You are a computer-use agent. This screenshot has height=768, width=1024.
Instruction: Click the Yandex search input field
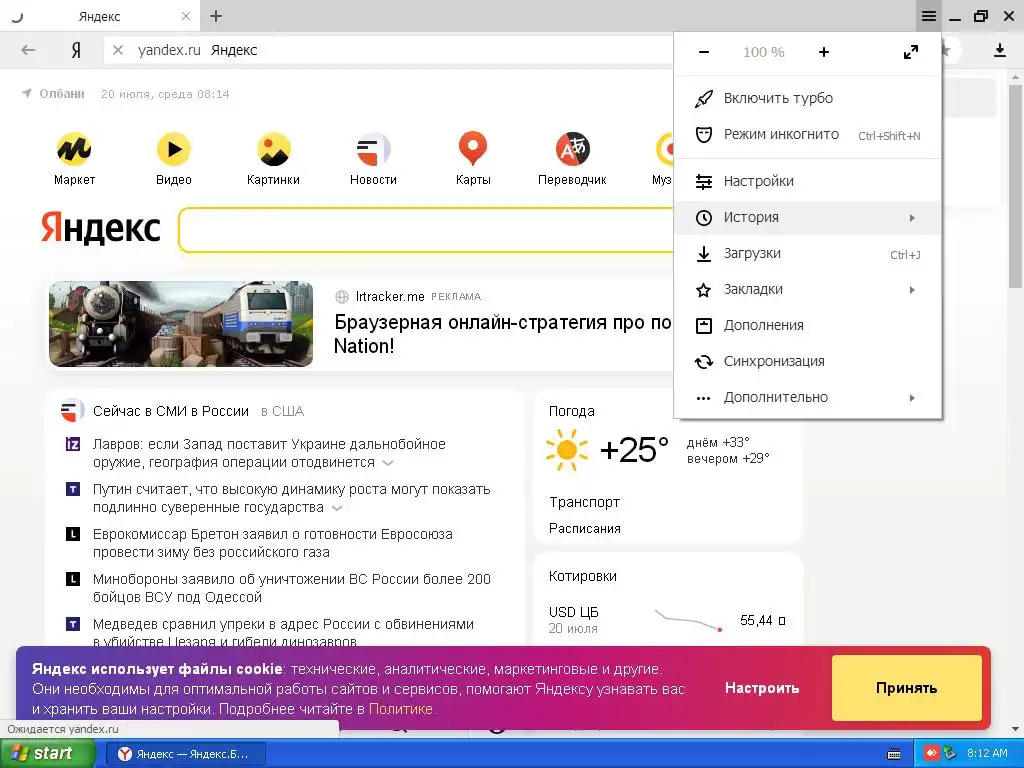[426, 230]
